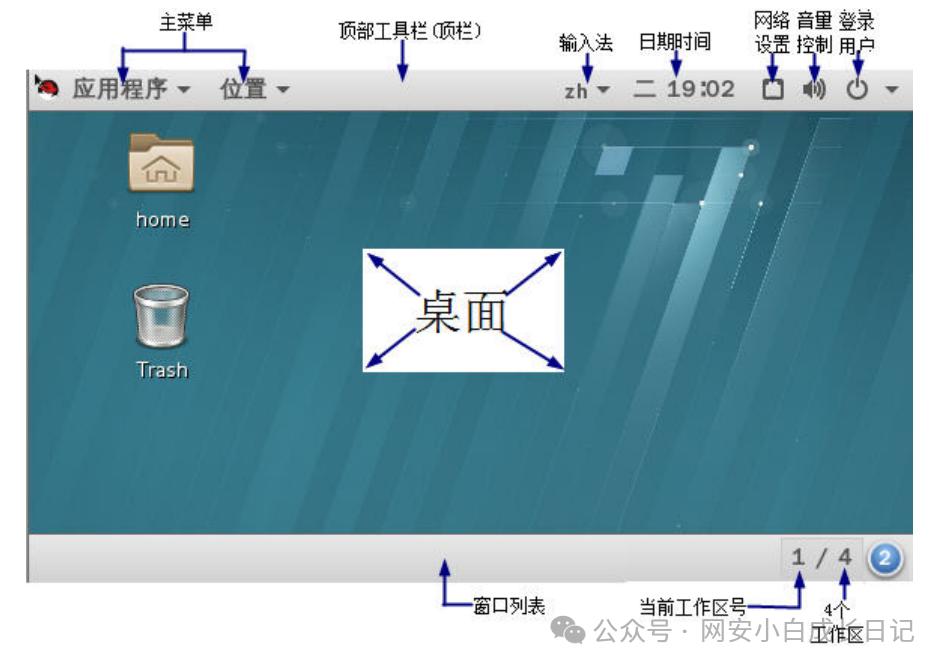945x669 pixels.
Task: Click the empty window list bar
Action: point(404,558)
